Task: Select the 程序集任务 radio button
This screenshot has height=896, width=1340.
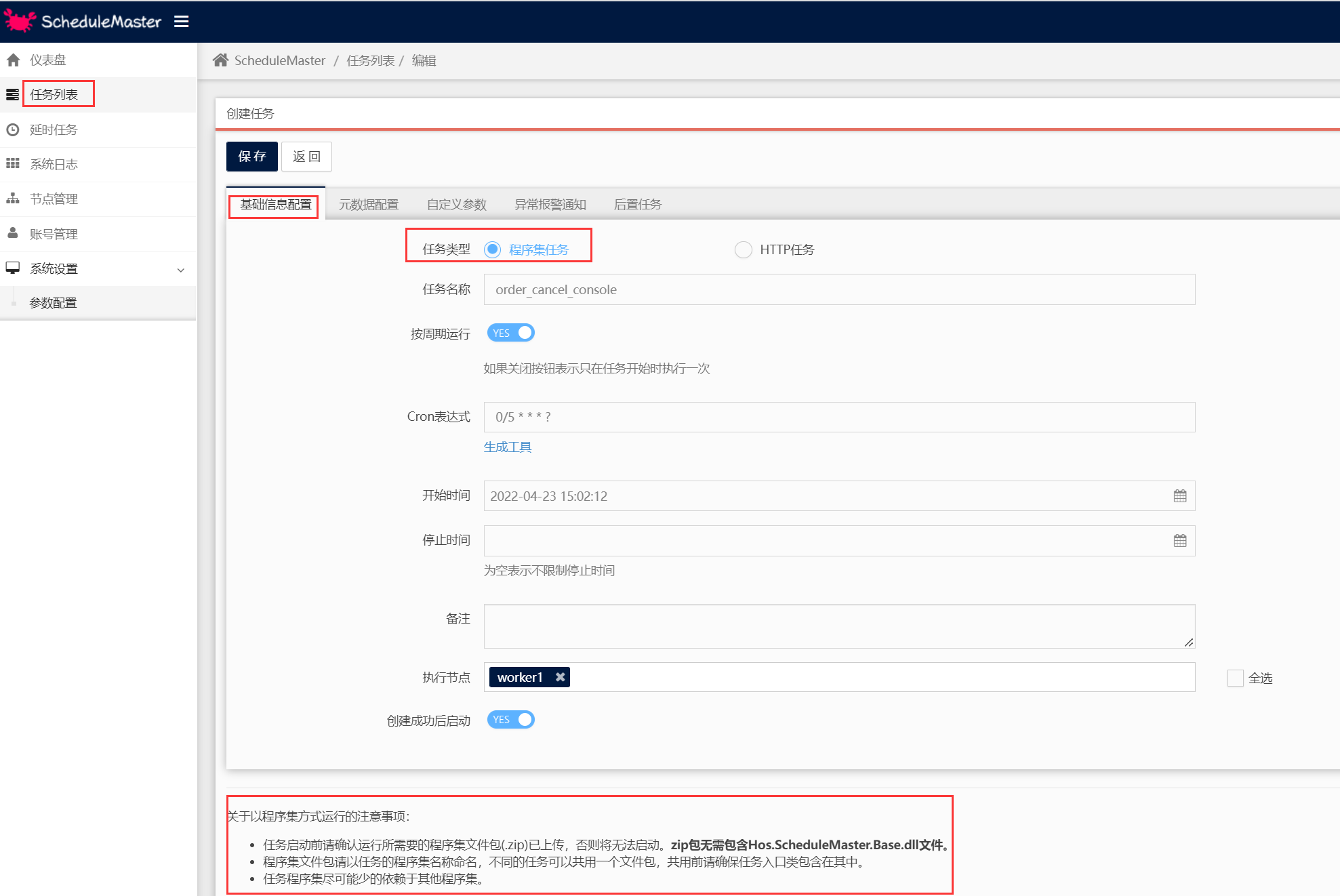Action: point(493,249)
